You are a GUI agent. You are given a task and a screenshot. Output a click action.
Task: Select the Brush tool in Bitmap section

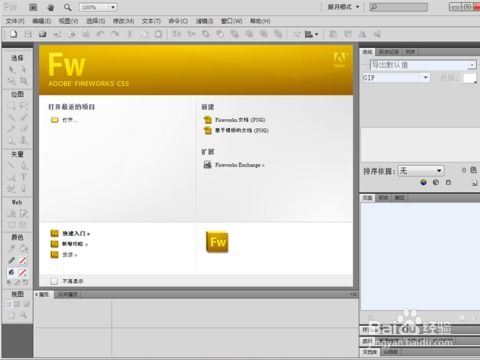(x=23, y=117)
